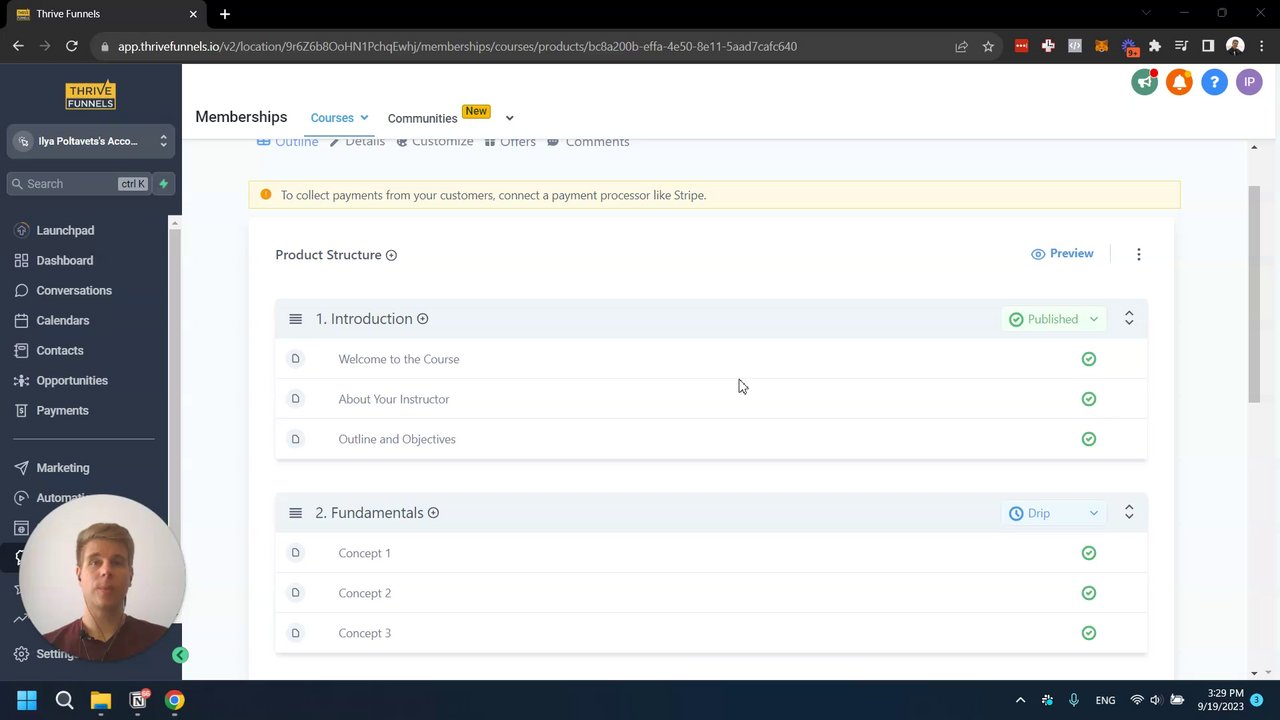Toggle publish status of Outline and Objectives

point(1089,439)
